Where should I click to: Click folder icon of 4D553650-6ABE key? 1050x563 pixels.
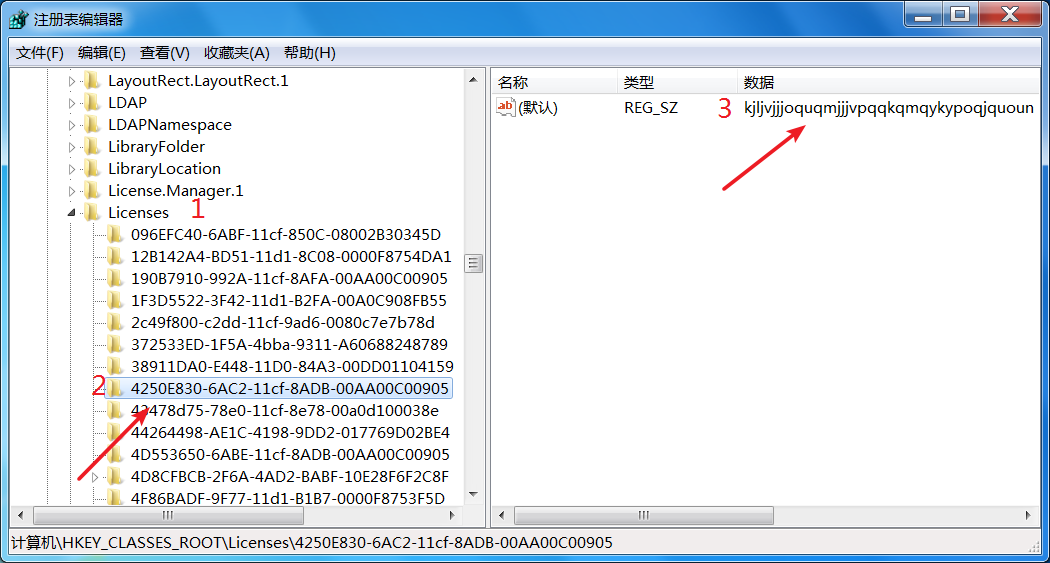115,455
